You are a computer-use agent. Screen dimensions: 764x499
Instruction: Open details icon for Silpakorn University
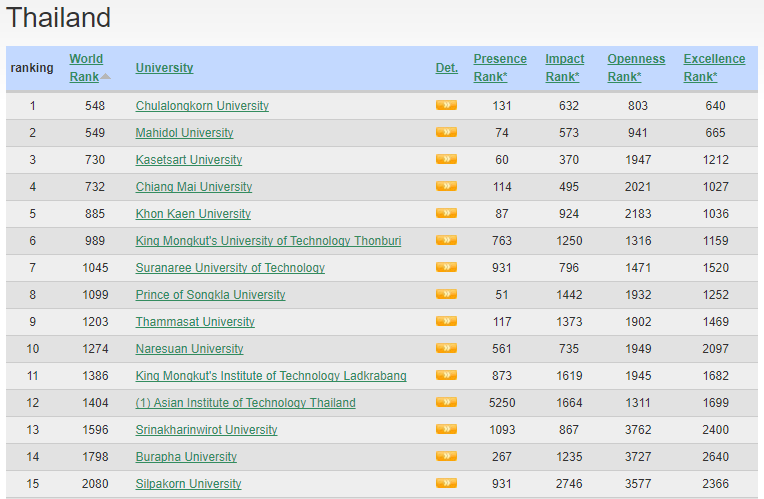pyautogui.click(x=446, y=483)
